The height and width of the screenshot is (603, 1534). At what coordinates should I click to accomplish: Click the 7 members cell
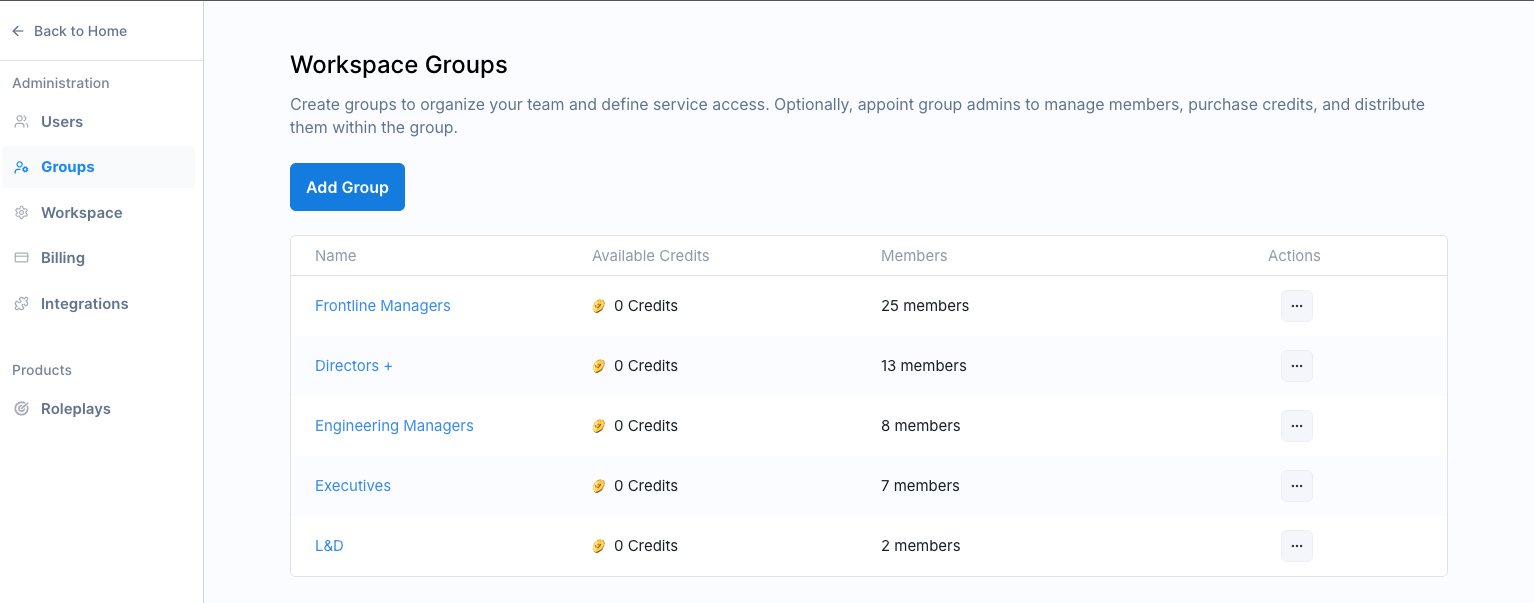click(920, 486)
